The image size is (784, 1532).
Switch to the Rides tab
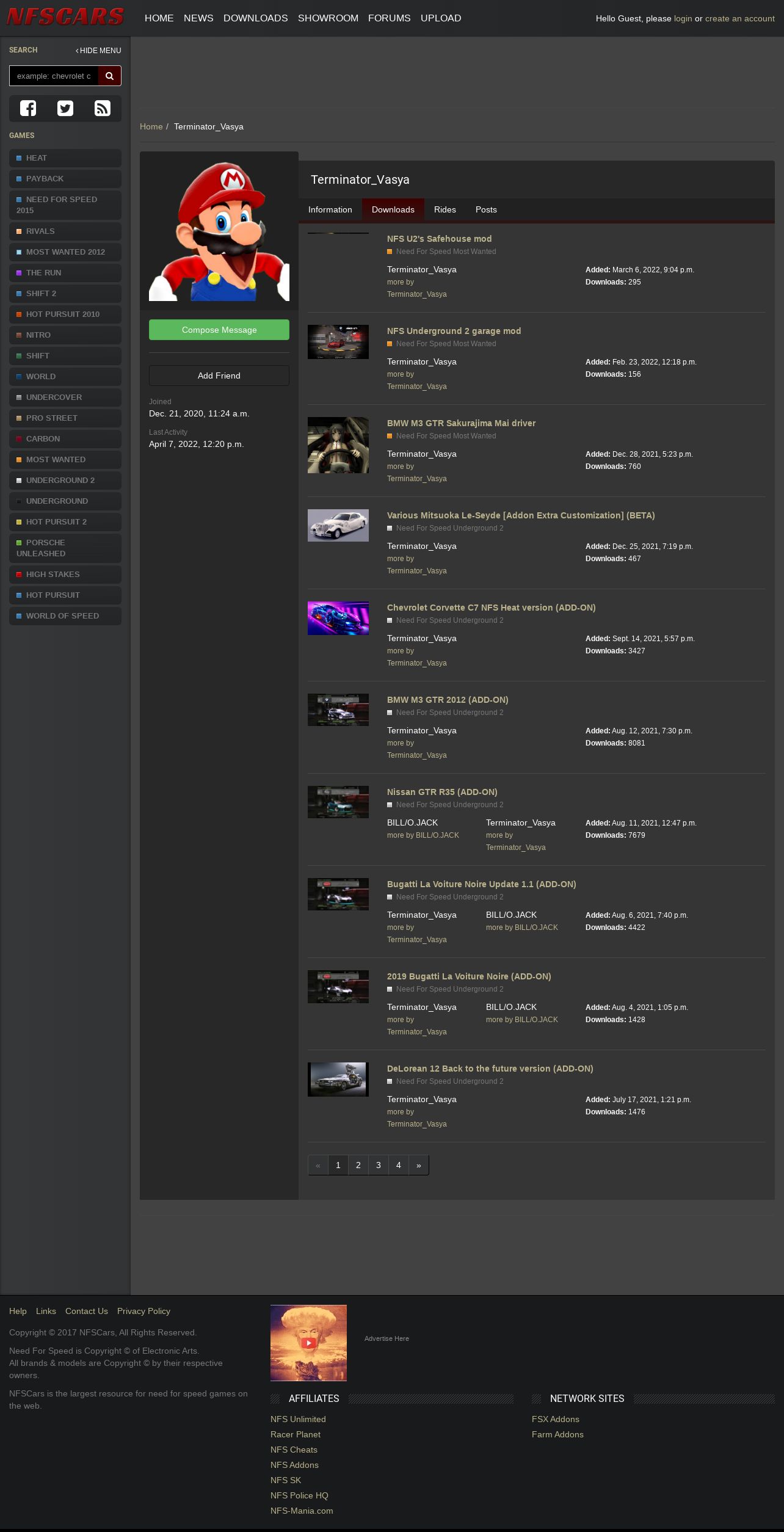tap(445, 209)
